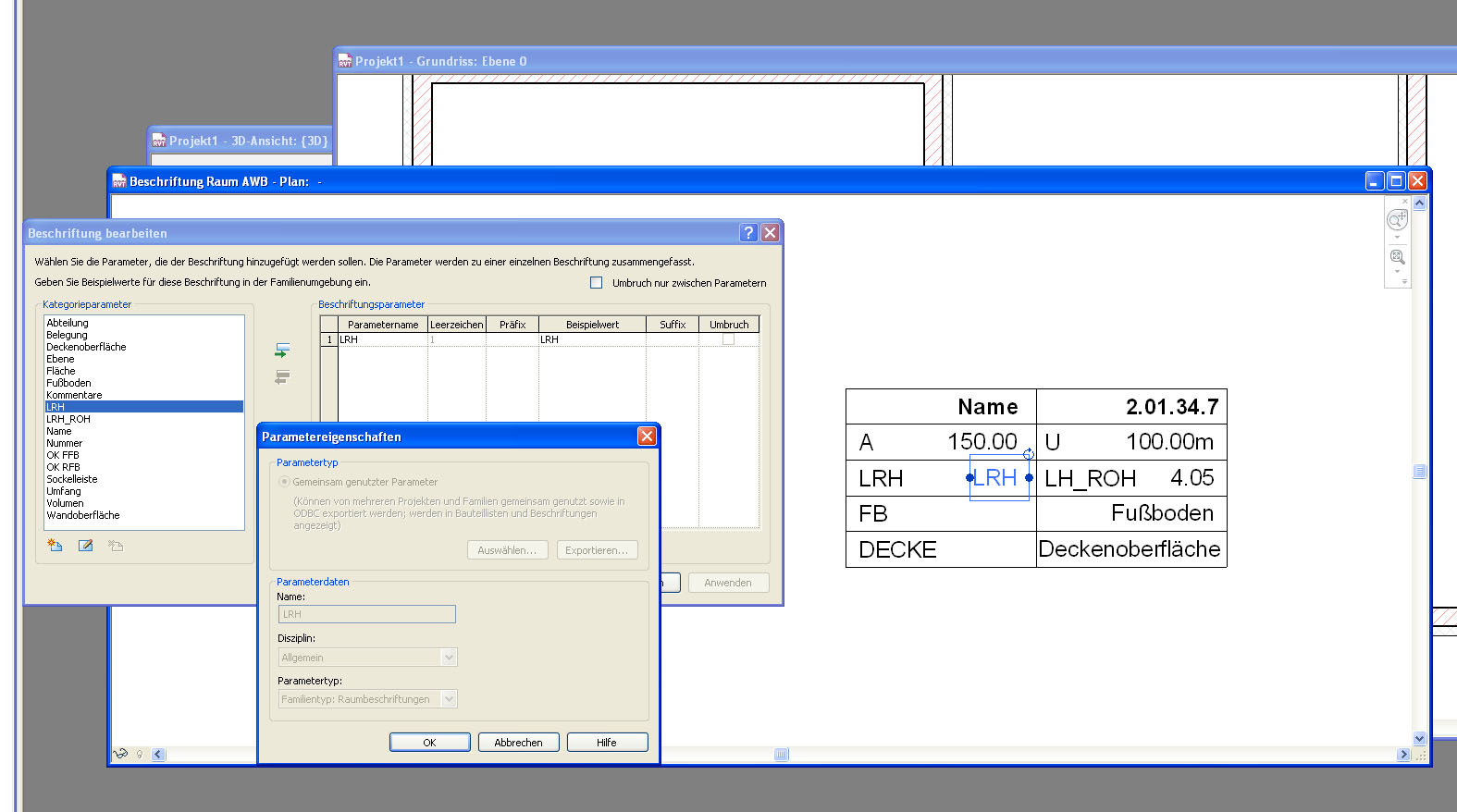The image size is (1457, 812).
Task: Click the horizontal scrollbar right arrow in plan view
Action: pyautogui.click(x=1404, y=755)
